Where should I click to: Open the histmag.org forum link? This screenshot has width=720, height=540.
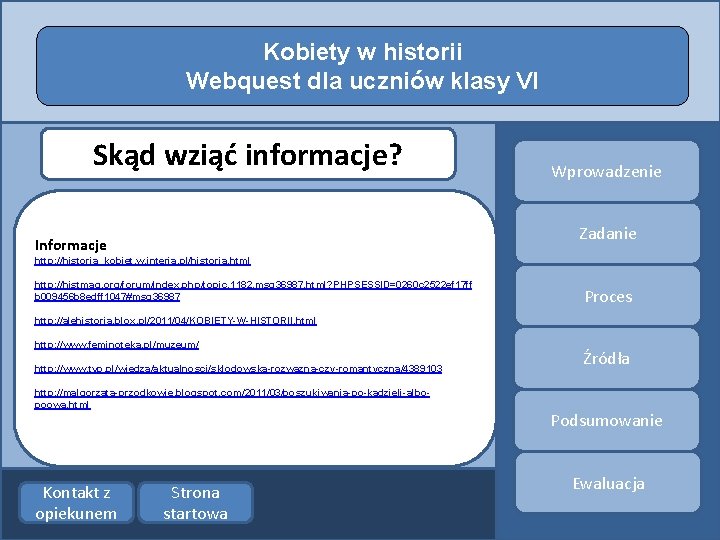253,291
